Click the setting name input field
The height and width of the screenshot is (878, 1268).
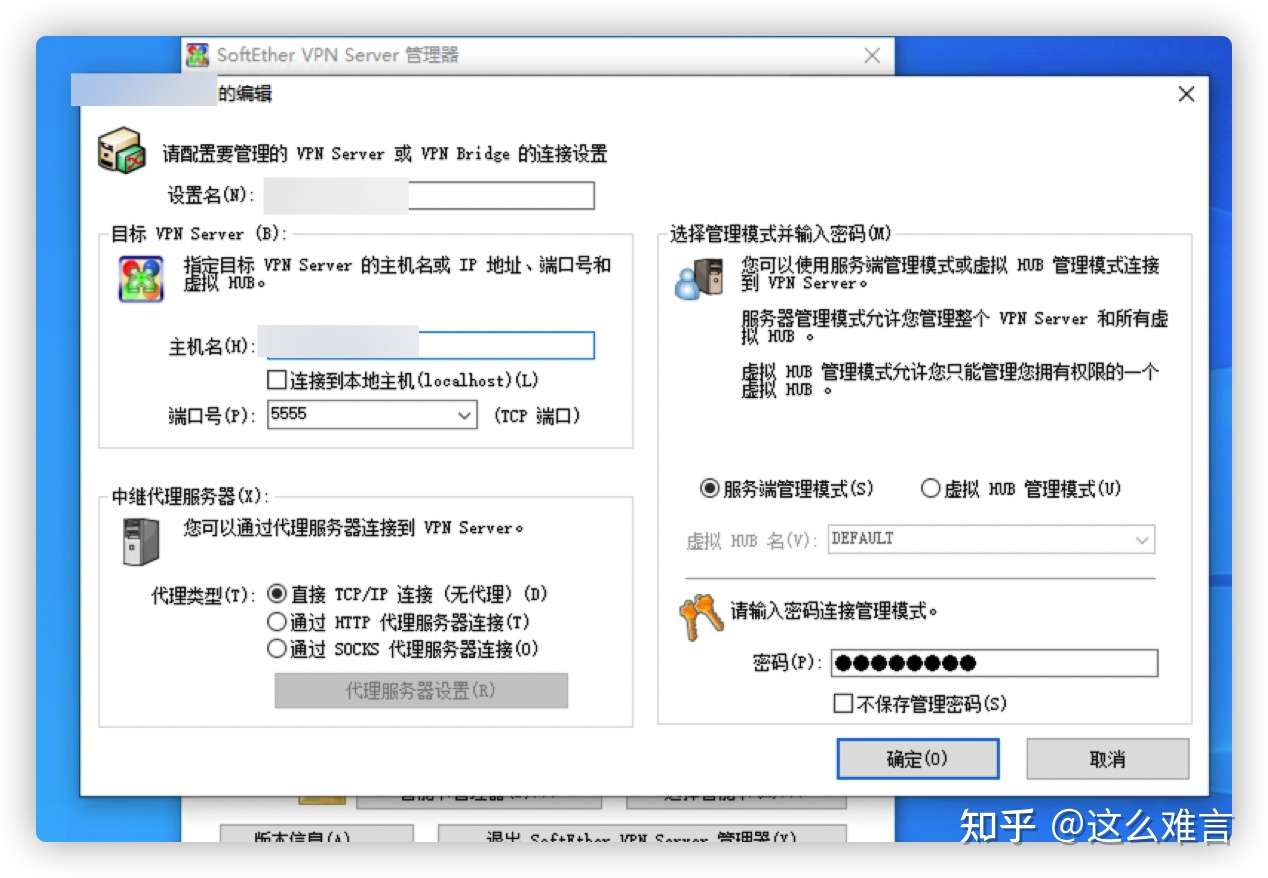point(430,195)
